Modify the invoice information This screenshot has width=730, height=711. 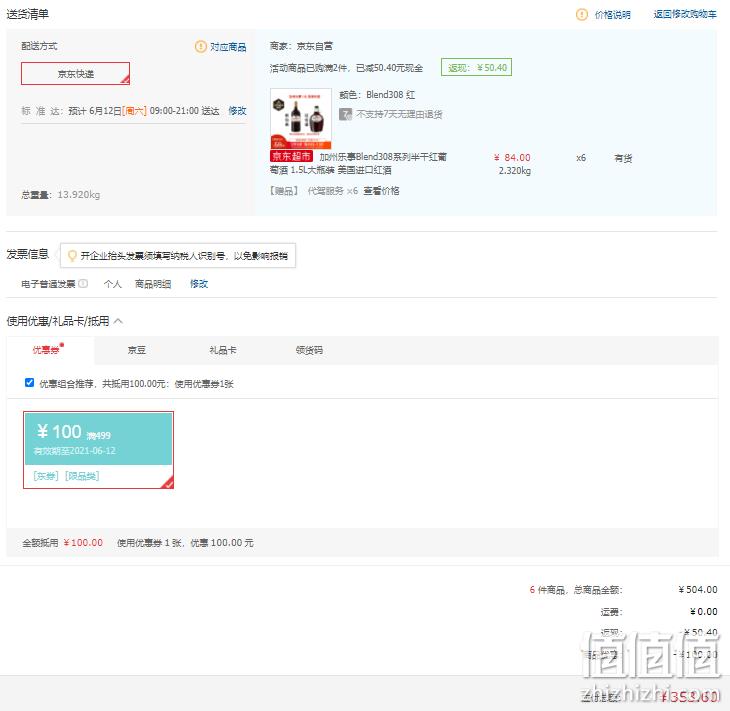click(x=199, y=284)
